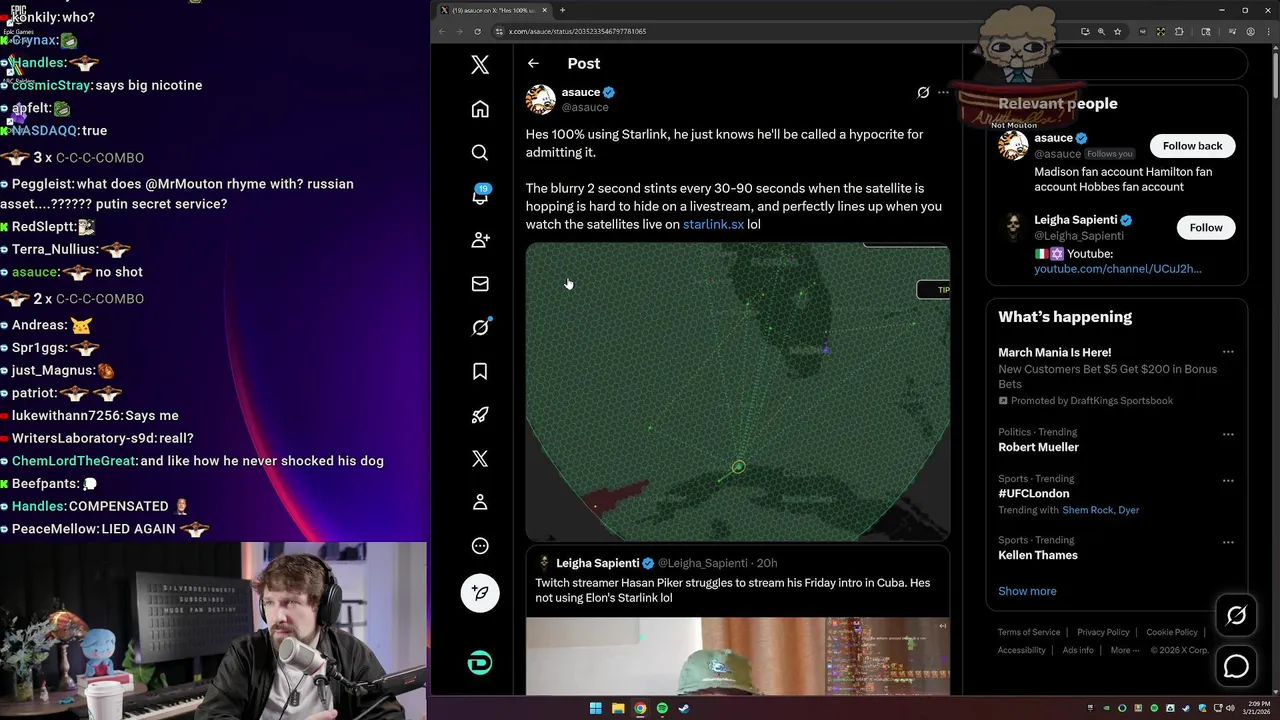1280x720 pixels.
Task: Bookmark this page with the star icon
Action: [x=1119, y=31]
